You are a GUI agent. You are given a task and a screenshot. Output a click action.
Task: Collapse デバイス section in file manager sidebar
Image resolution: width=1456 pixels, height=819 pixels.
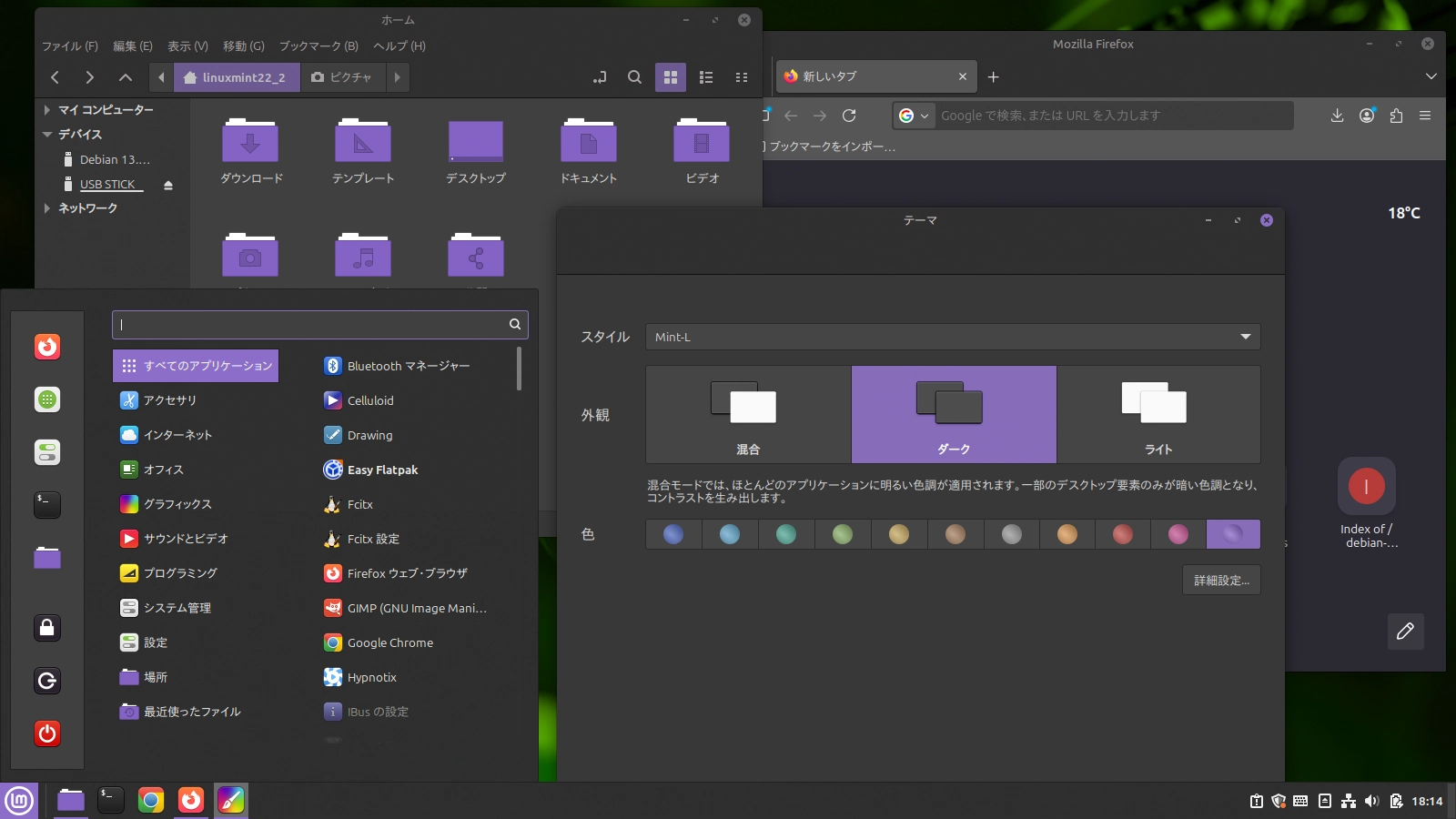click(x=47, y=135)
